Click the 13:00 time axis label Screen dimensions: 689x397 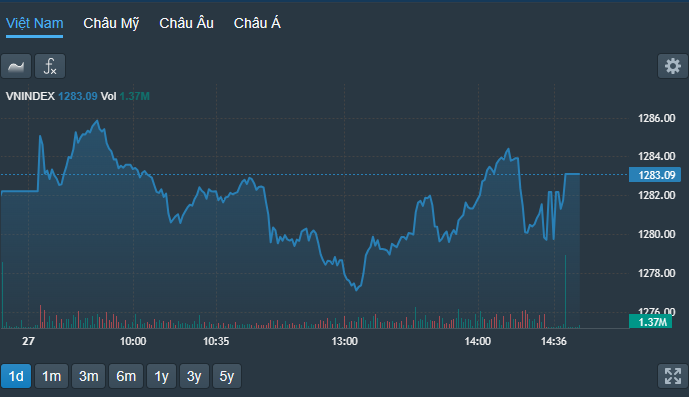(344, 341)
